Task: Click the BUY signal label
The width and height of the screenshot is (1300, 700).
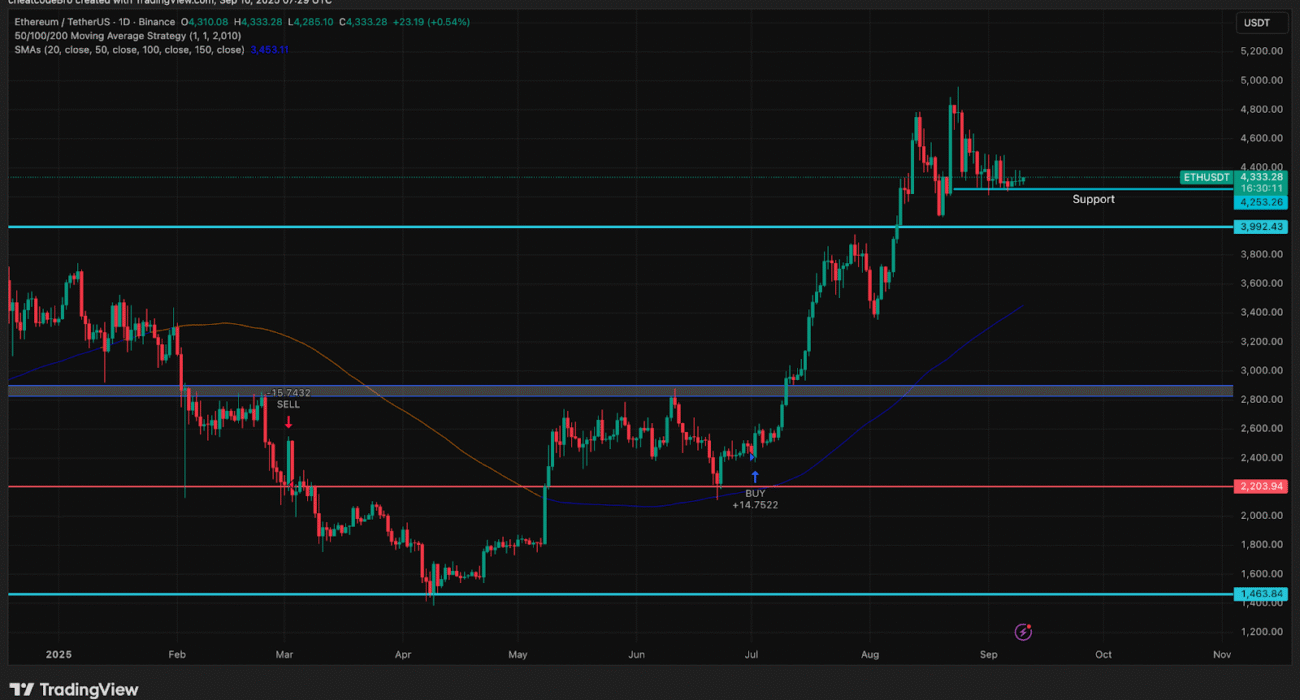Action: pyautogui.click(x=755, y=493)
